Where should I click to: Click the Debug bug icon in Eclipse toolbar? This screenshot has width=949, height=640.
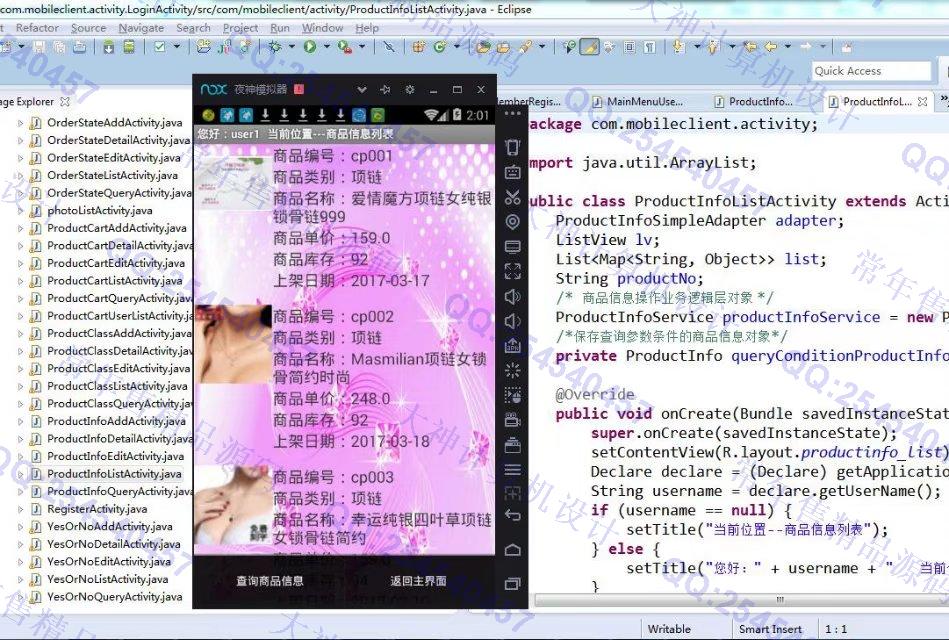pyautogui.click(x=275, y=47)
